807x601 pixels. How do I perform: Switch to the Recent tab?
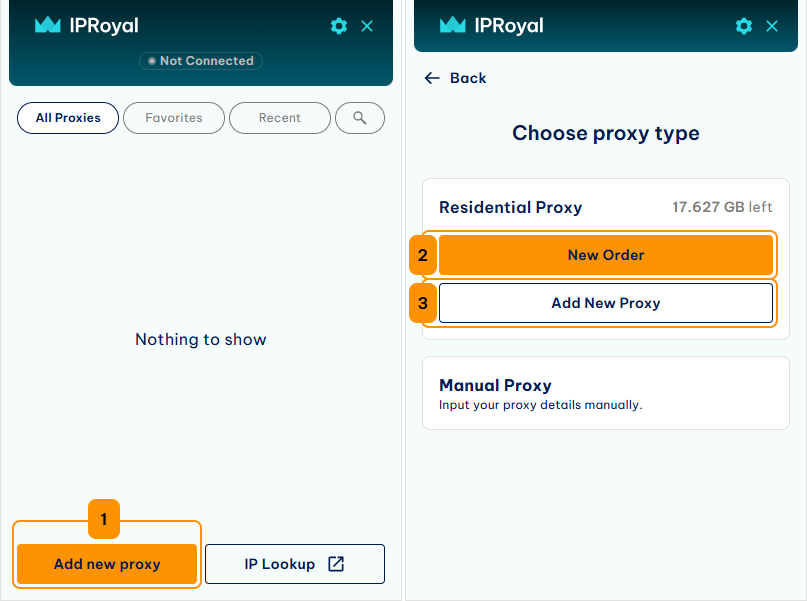[279, 118]
